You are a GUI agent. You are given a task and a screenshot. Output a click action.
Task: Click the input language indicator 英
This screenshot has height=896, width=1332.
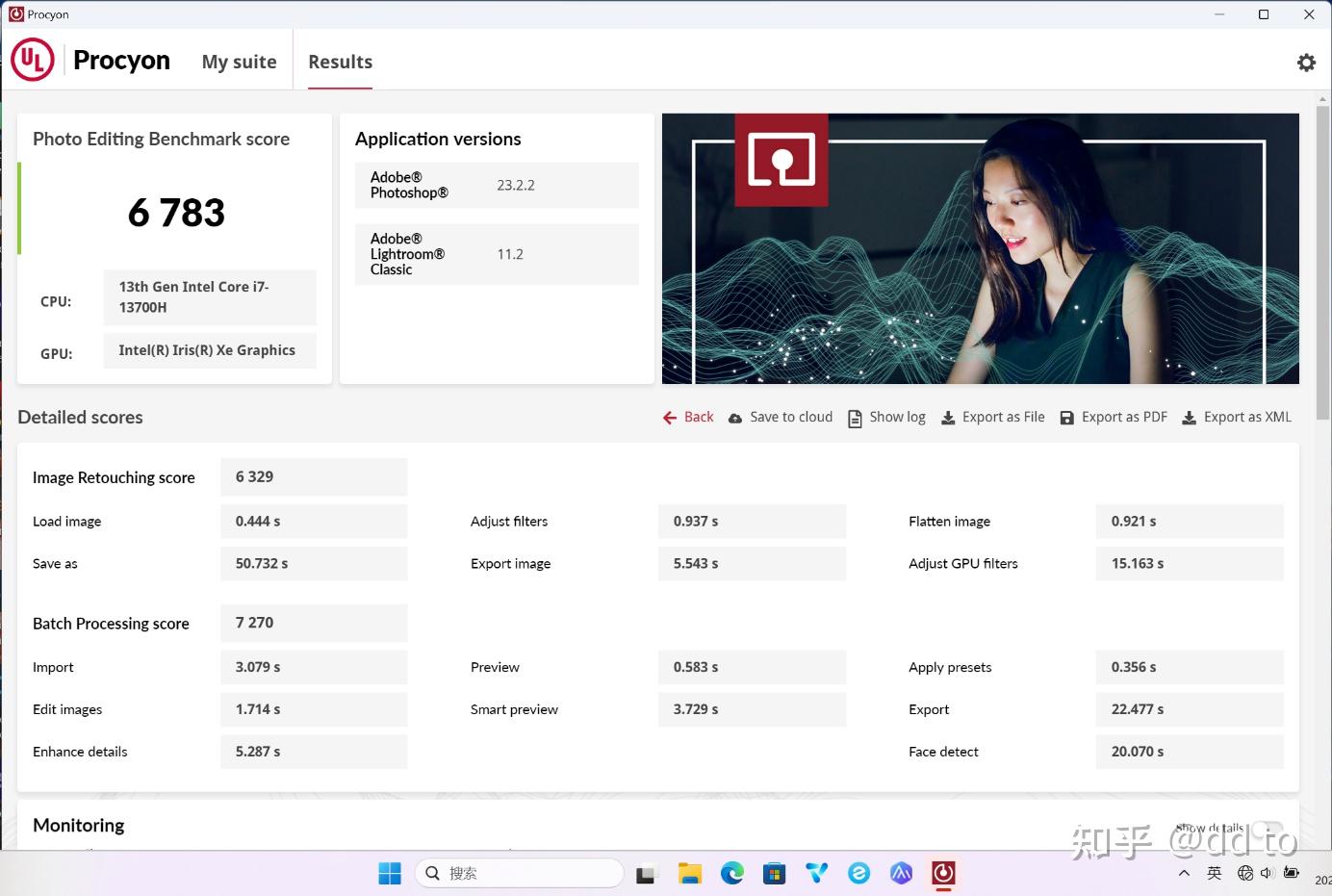(1215, 873)
